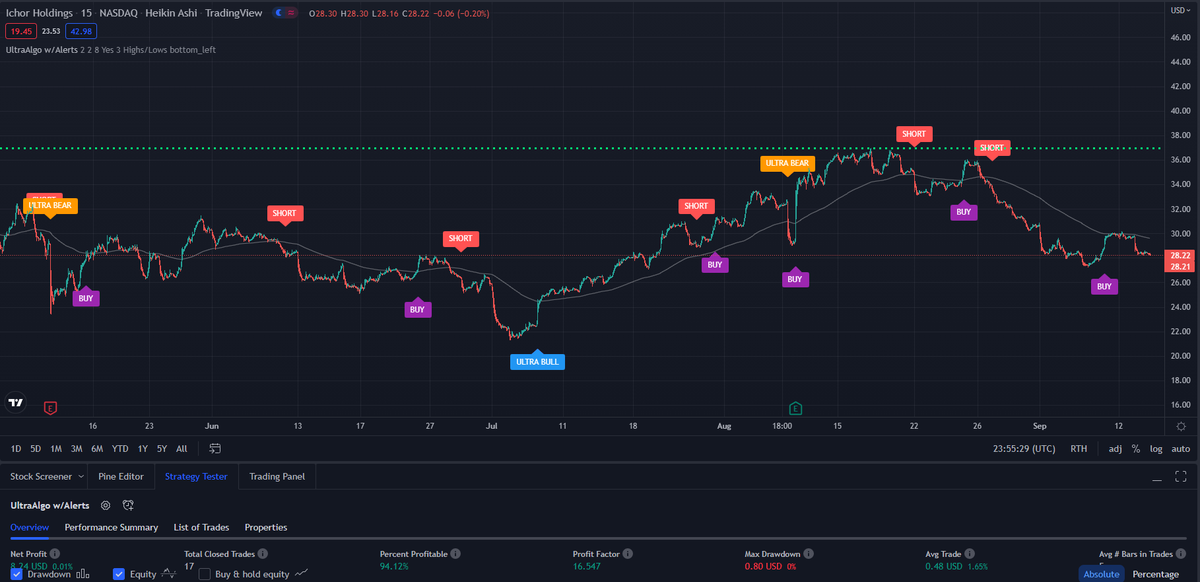Set the date range to 1Y
The image size is (1200, 582).
click(143, 449)
